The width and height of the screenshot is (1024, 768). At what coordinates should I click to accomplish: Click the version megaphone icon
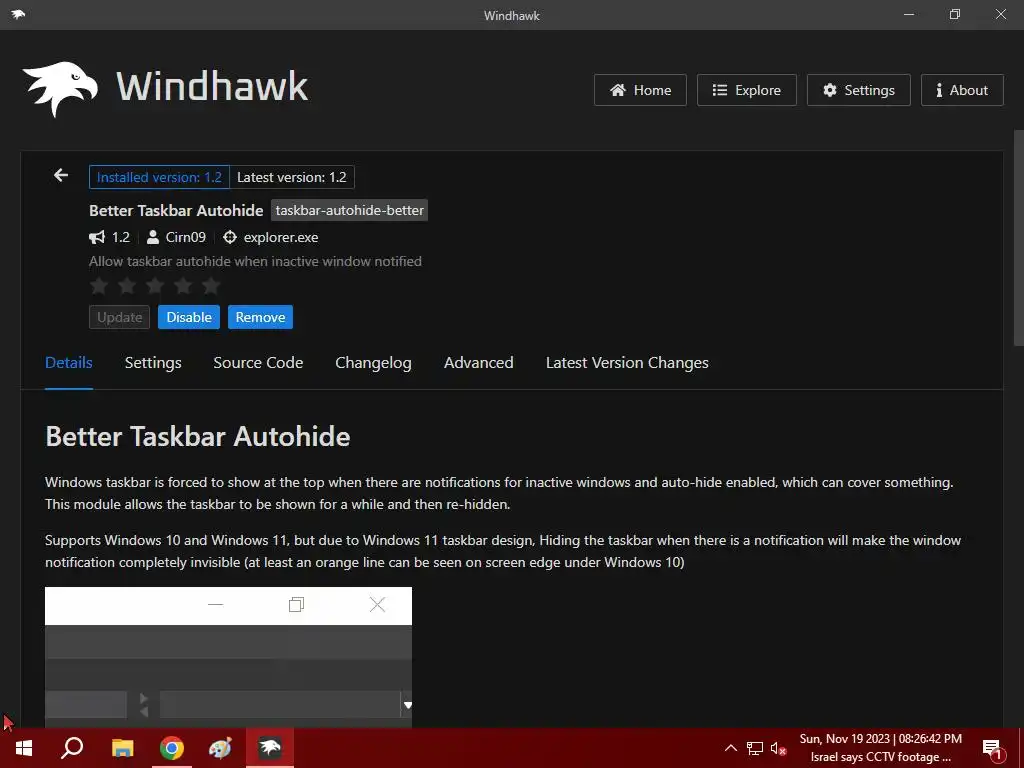click(x=97, y=237)
